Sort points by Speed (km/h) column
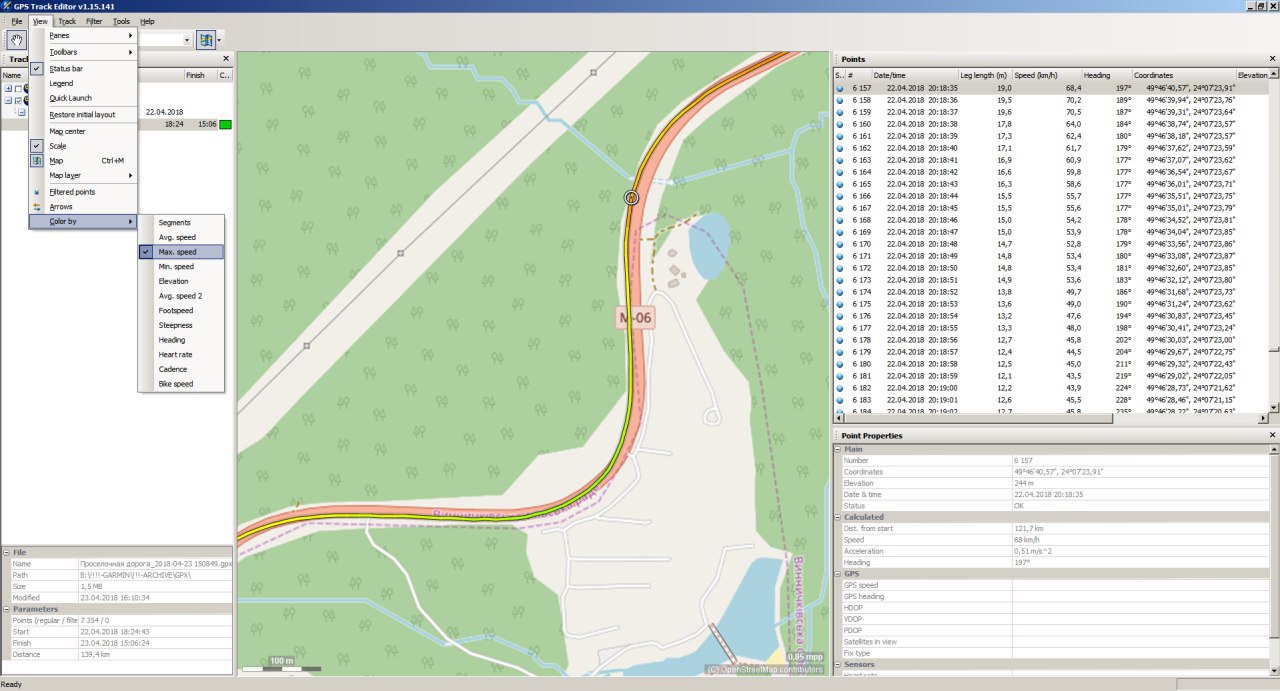This screenshot has height=691, width=1280. tap(1047, 75)
